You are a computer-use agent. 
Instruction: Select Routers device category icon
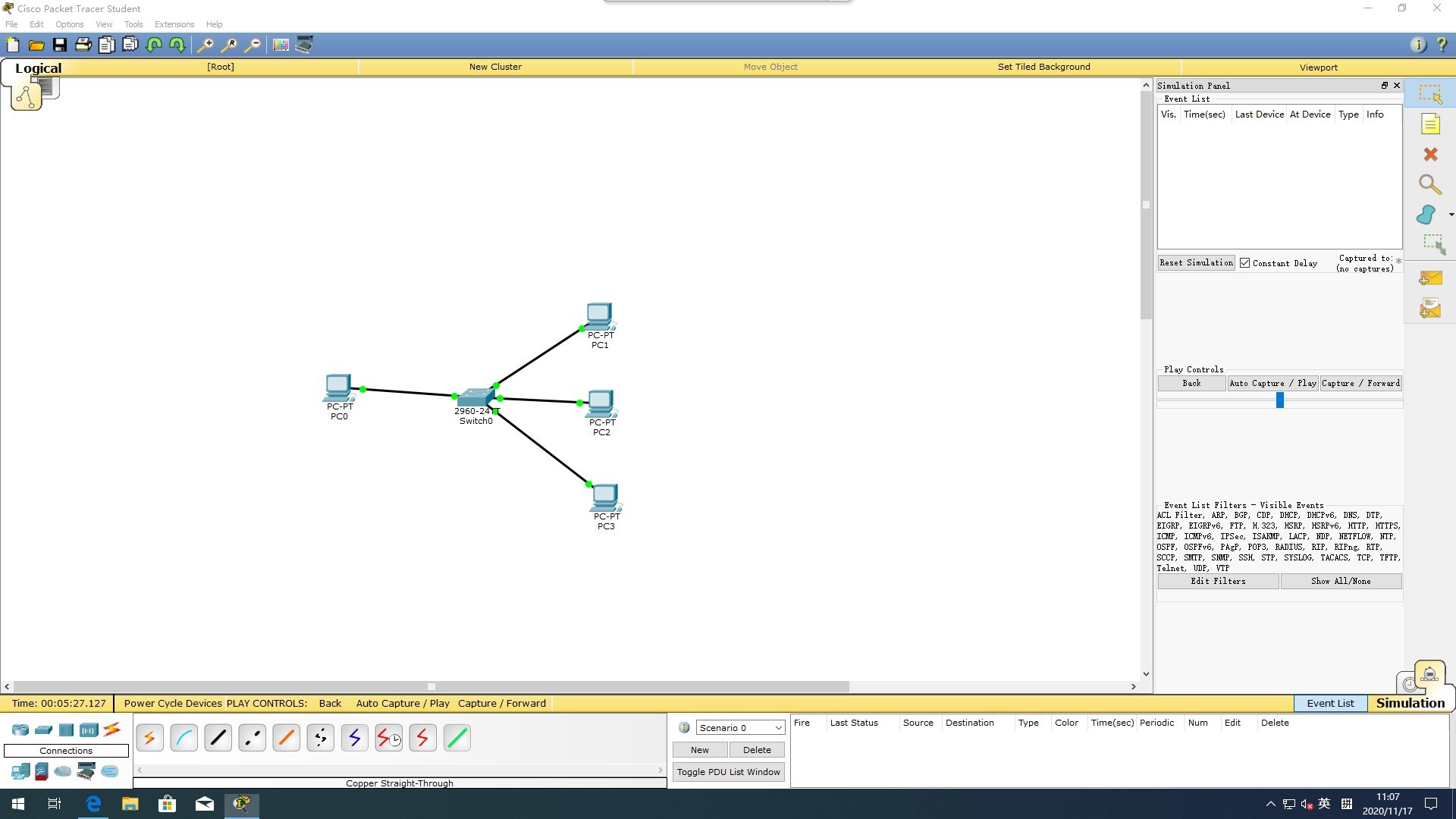tap(20, 730)
